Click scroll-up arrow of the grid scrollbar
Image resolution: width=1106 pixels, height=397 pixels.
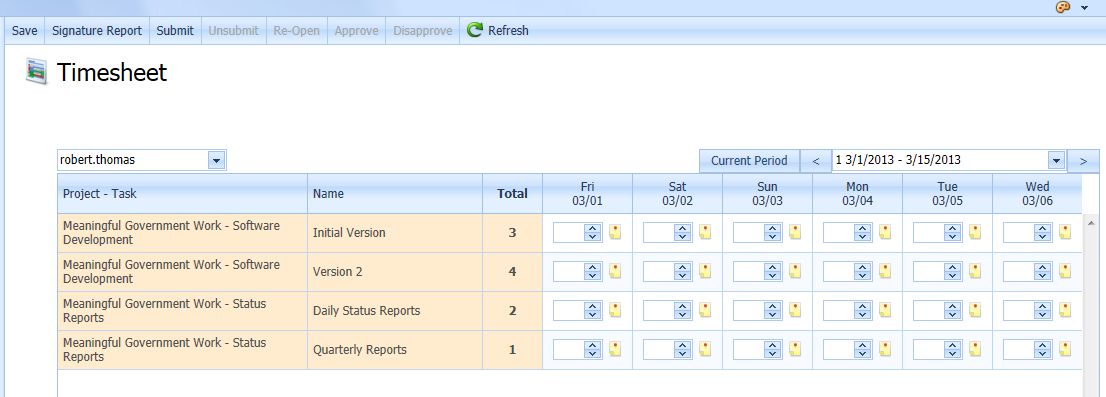[x=1092, y=224]
